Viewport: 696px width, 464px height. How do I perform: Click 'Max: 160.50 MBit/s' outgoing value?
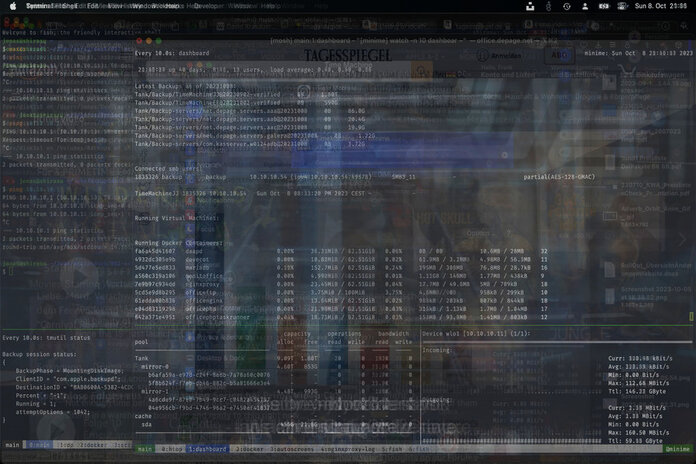pyautogui.click(x=638, y=432)
